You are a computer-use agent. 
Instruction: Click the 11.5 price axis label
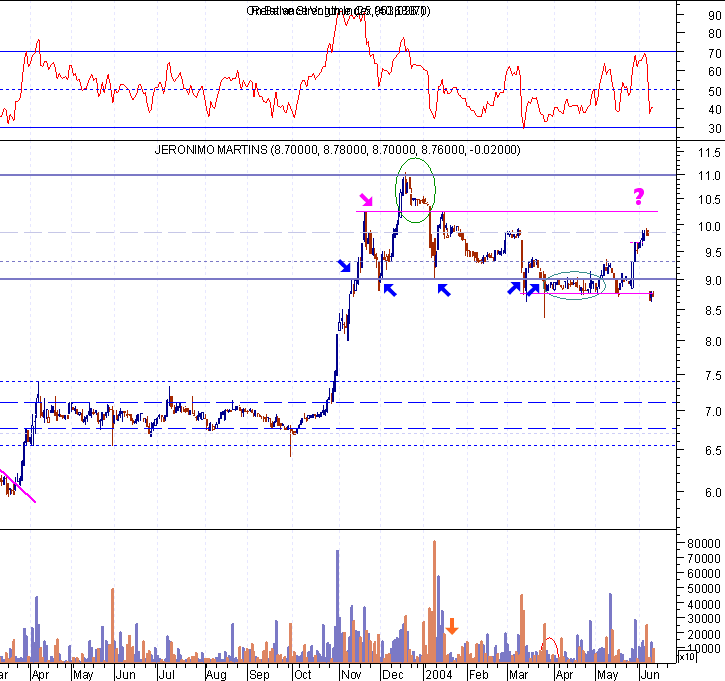tap(709, 153)
